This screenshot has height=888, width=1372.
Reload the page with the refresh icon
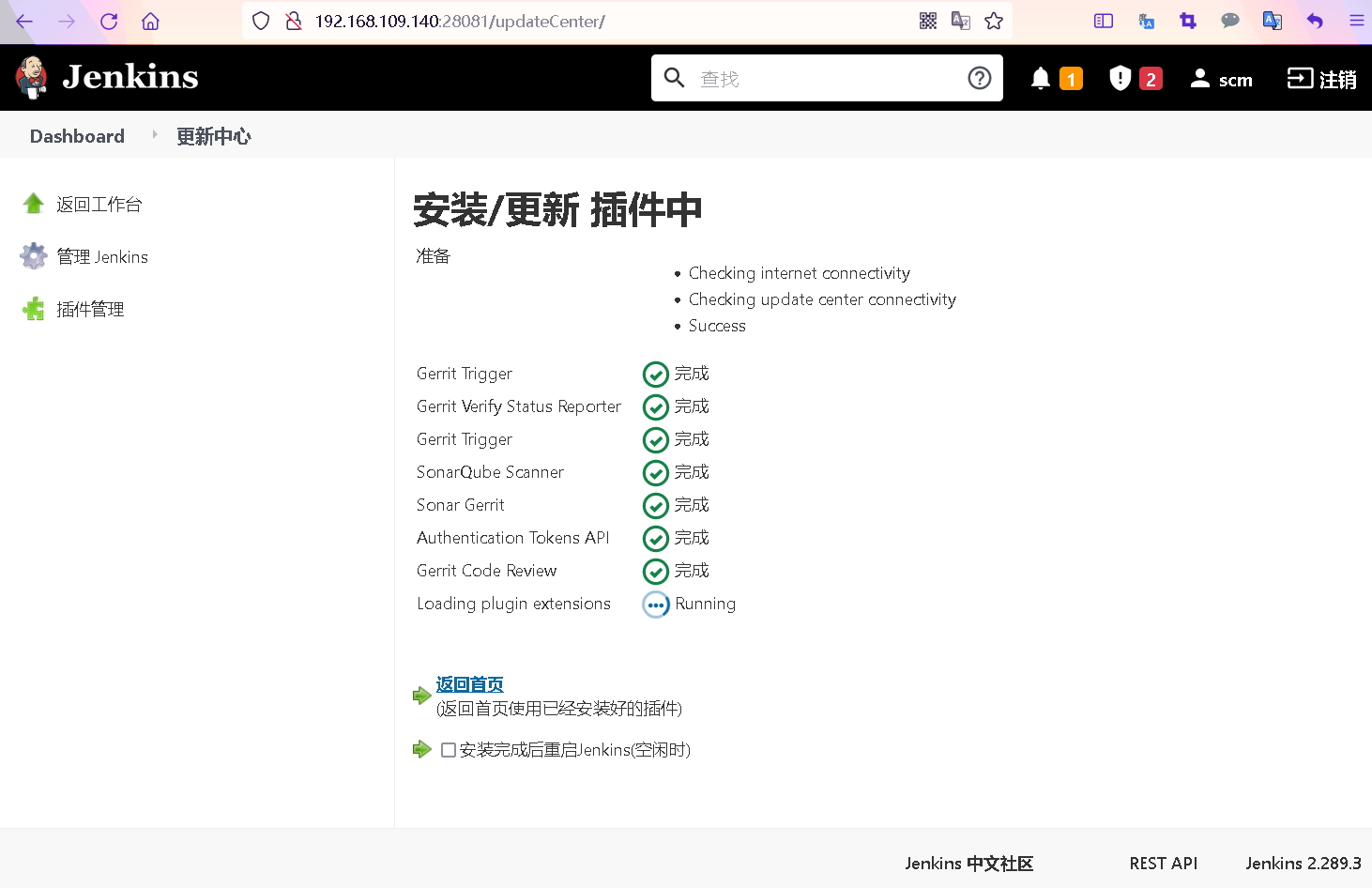point(109,21)
